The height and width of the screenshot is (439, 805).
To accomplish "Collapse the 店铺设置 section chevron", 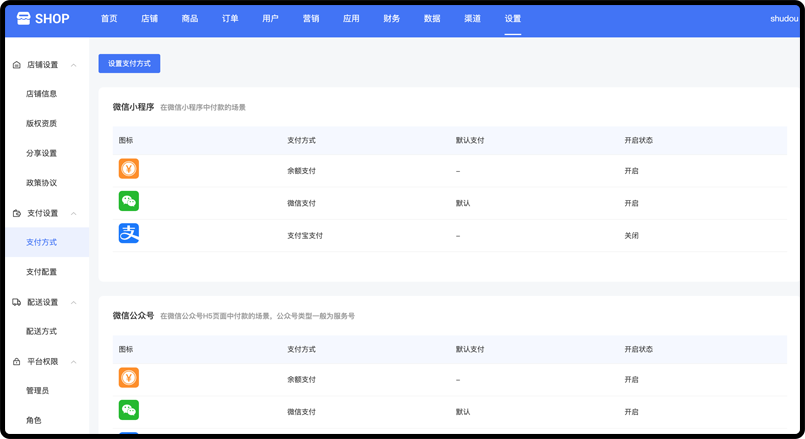I will point(73,65).
